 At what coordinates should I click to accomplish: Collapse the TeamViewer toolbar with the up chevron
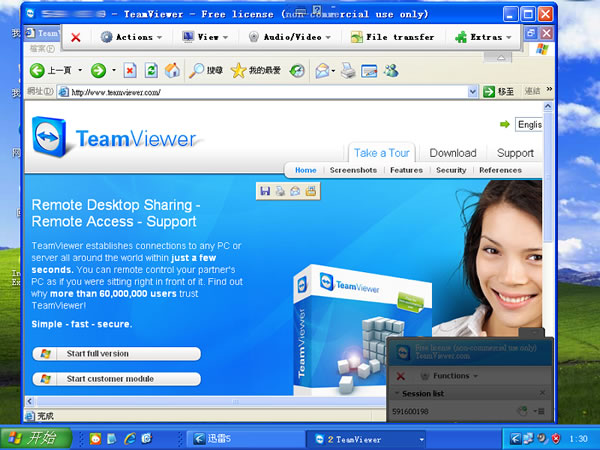pos(501,57)
